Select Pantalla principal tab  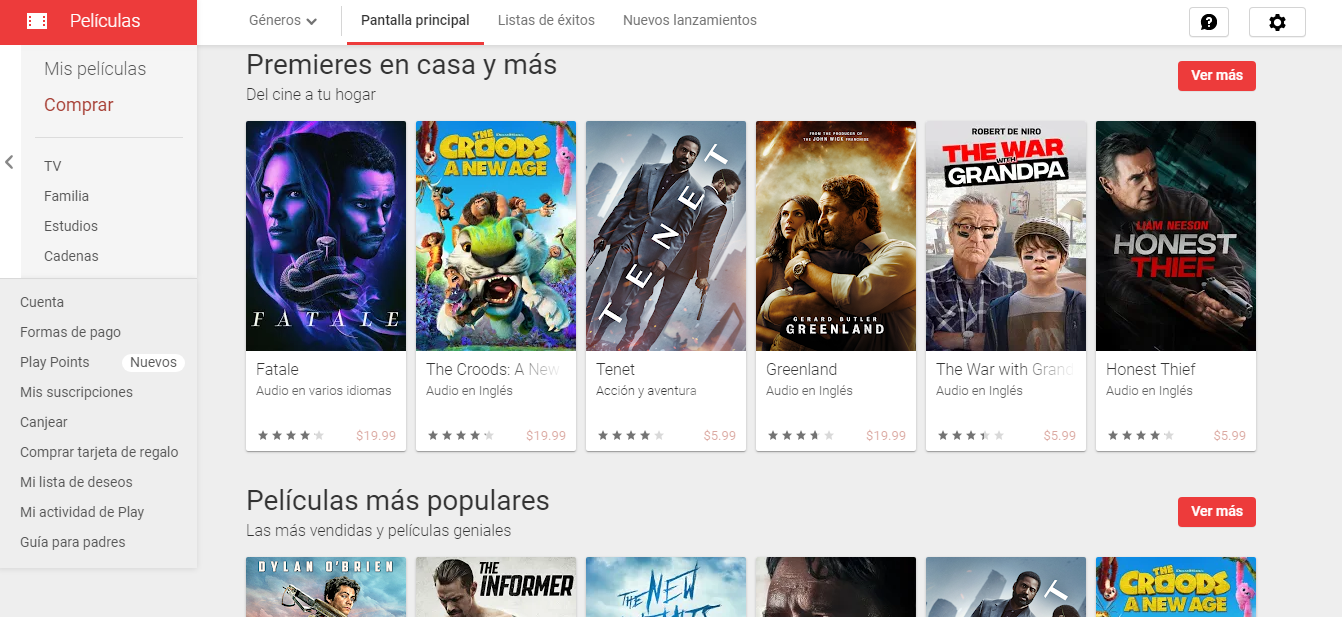415,21
